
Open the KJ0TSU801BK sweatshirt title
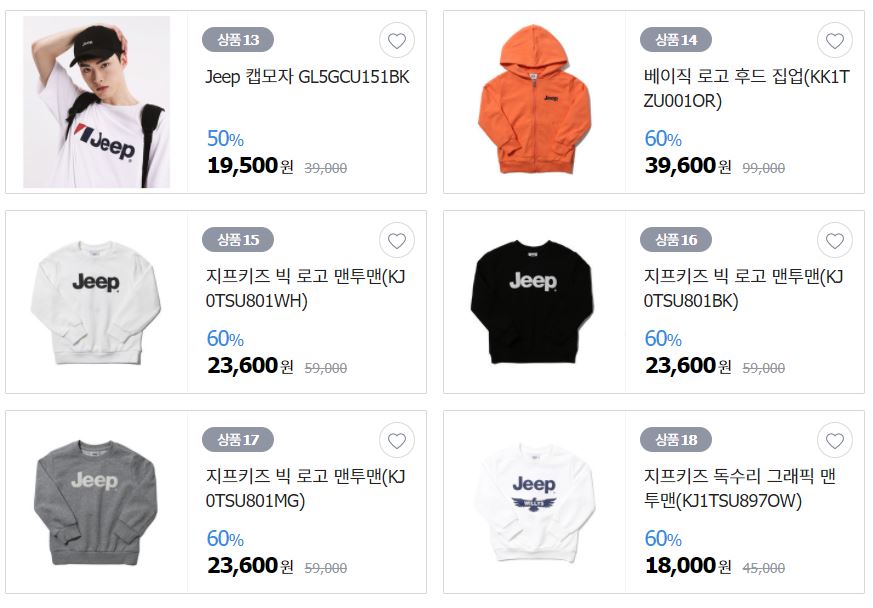tap(744, 288)
